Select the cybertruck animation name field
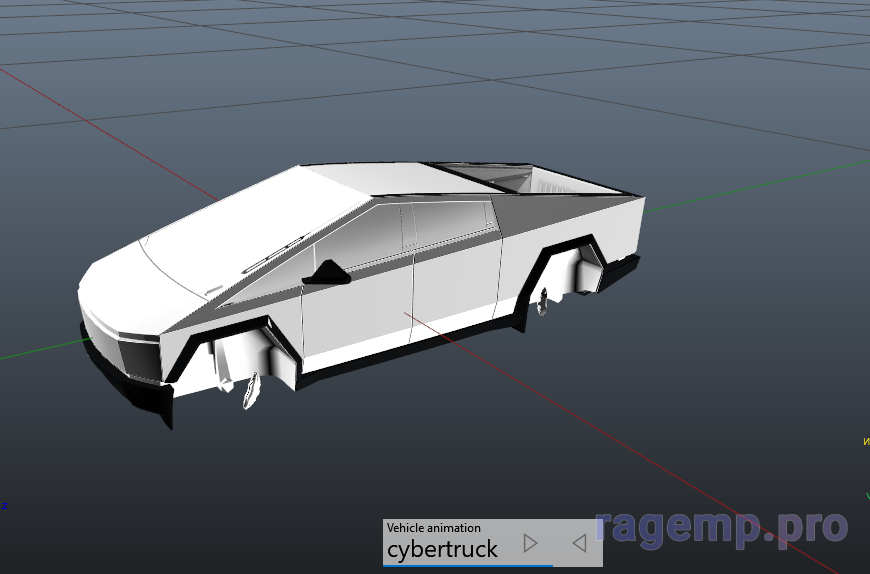This screenshot has width=870, height=574. [442, 549]
